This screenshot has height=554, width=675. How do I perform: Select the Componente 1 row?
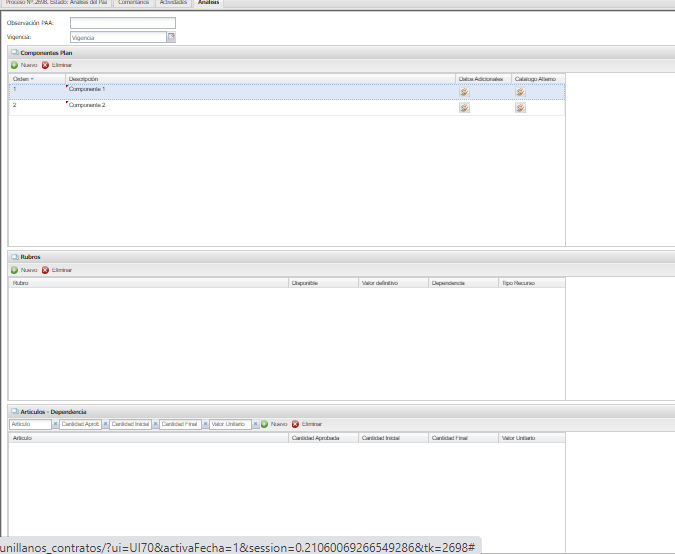[200, 91]
